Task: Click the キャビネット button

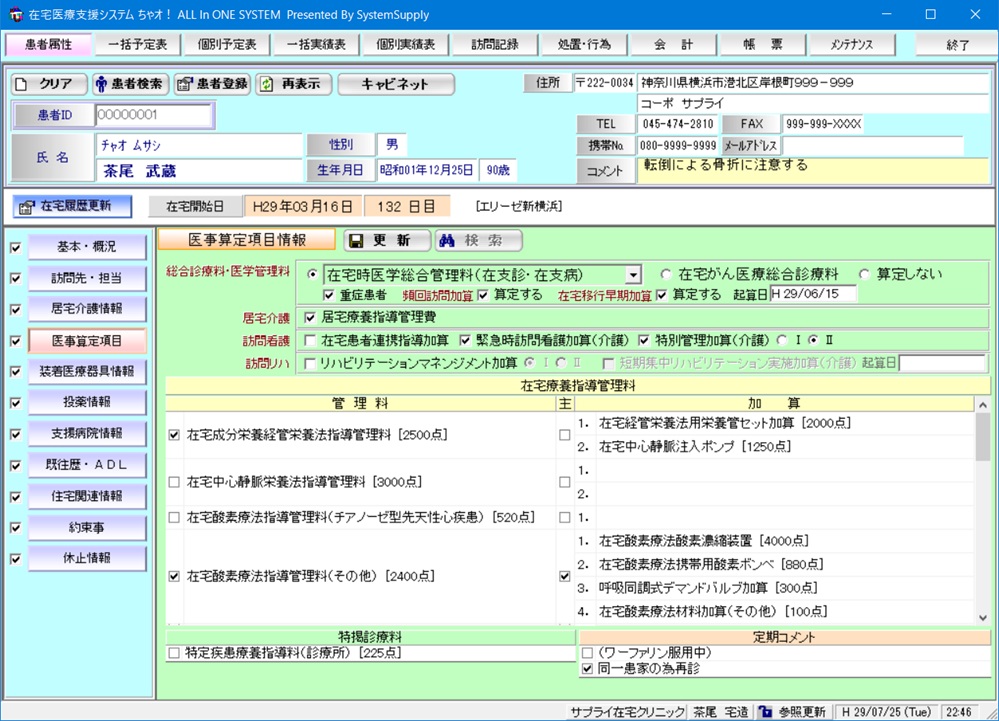Action: [x=395, y=85]
